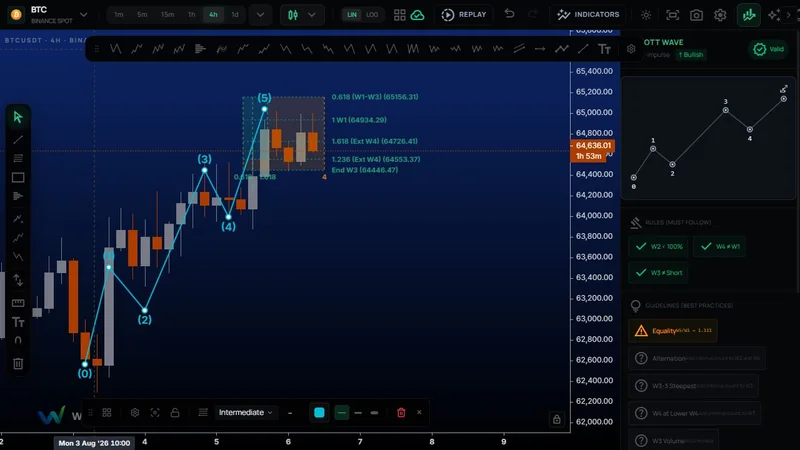Pick the cyan line color swatch
Screen dimensions: 800x450
point(319,412)
